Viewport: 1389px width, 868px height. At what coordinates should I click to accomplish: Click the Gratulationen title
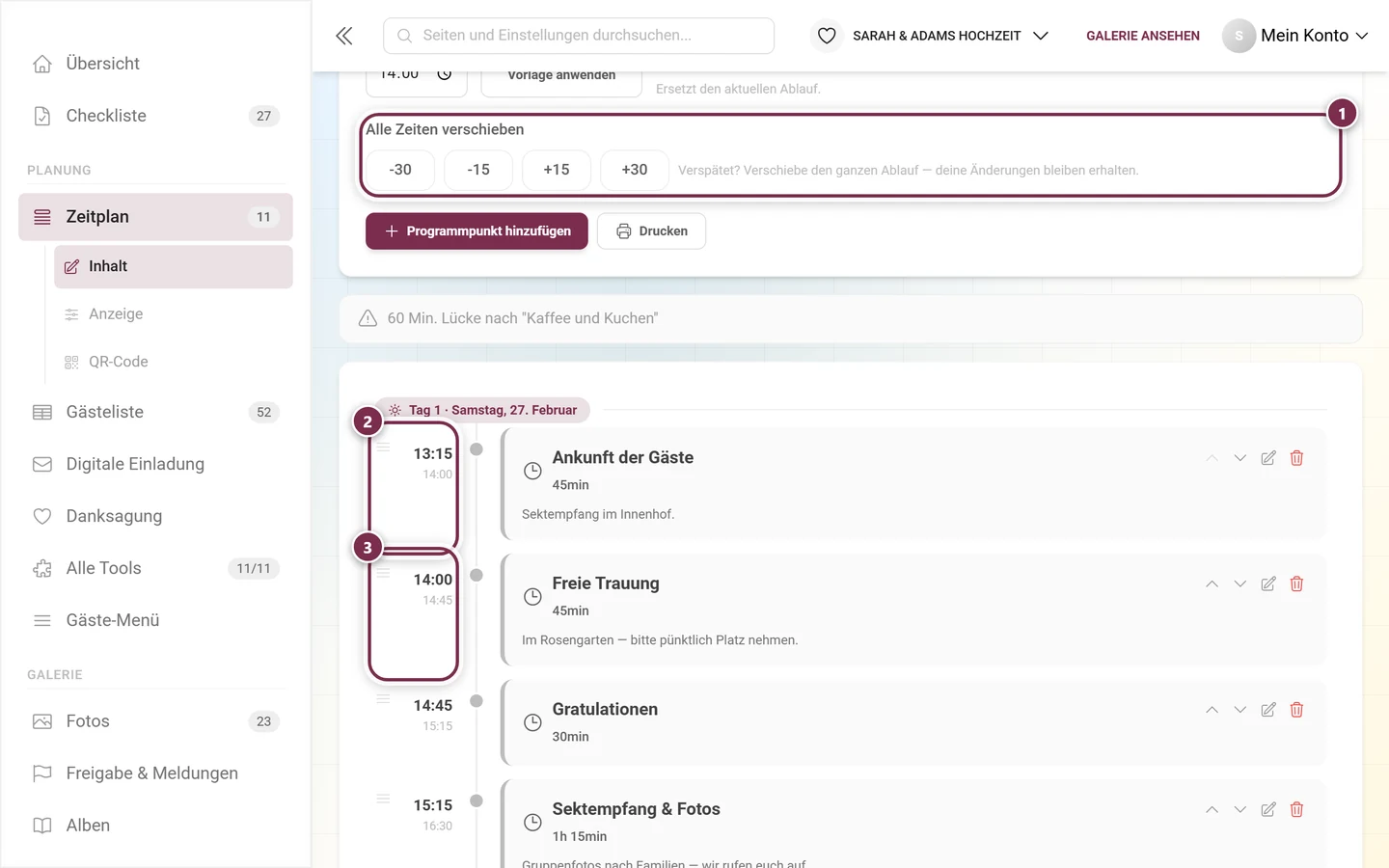605,710
